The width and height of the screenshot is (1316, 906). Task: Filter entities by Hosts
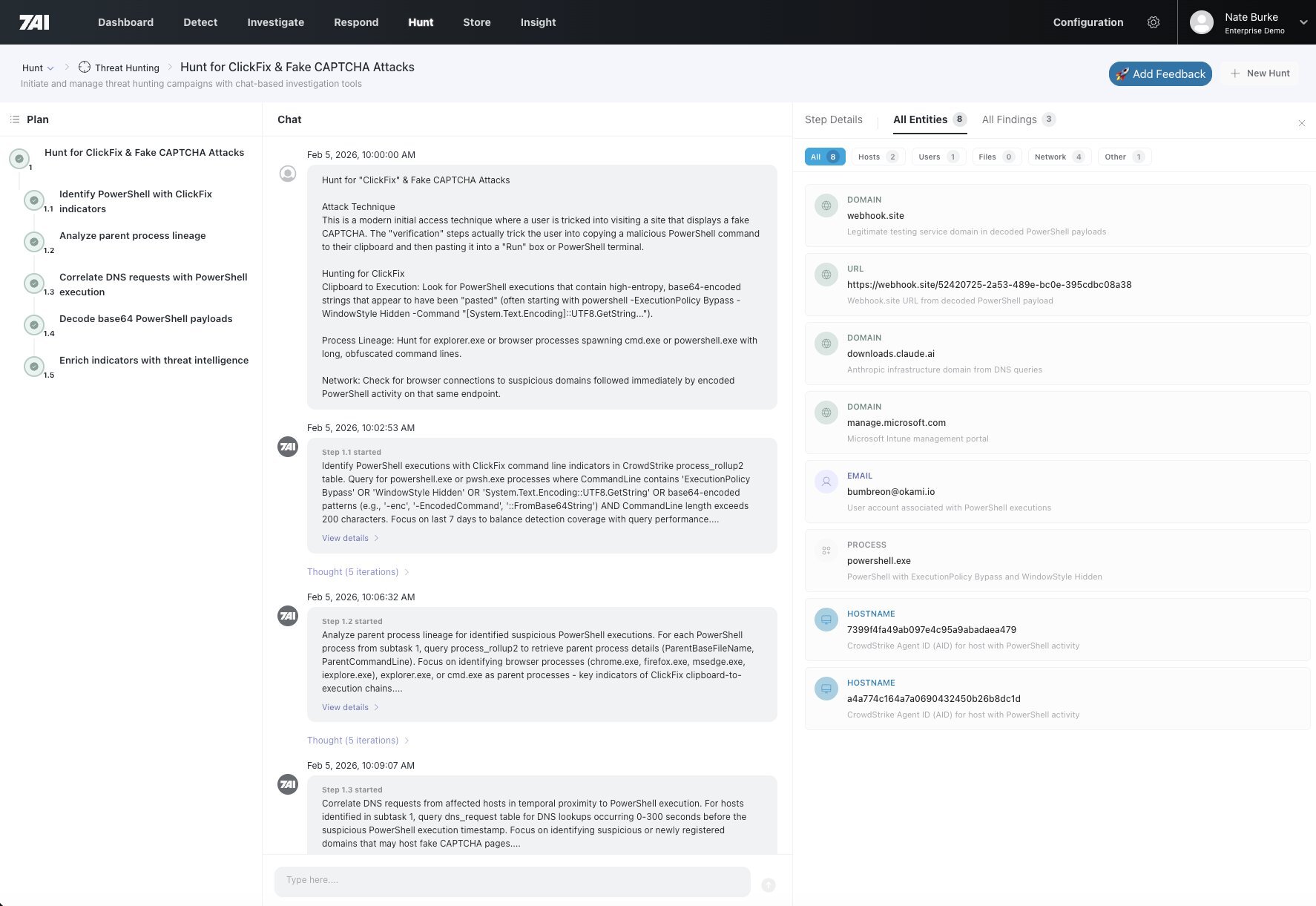click(878, 157)
